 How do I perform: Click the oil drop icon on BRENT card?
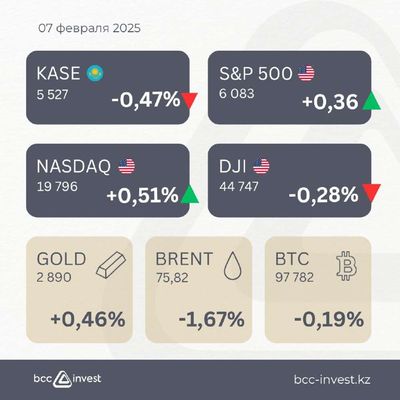(x=232, y=265)
